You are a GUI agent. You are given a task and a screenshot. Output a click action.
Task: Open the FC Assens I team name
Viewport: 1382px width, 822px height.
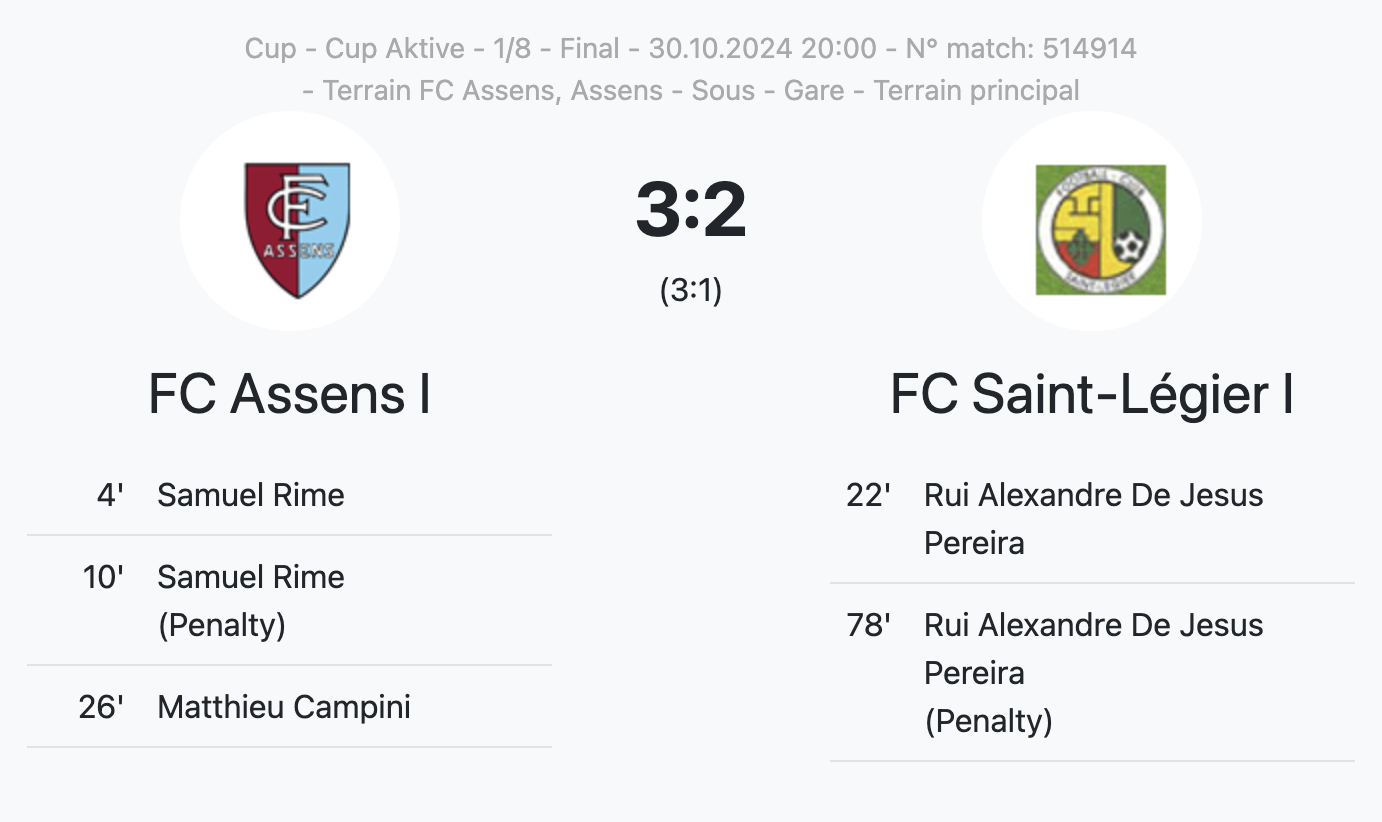pos(290,394)
